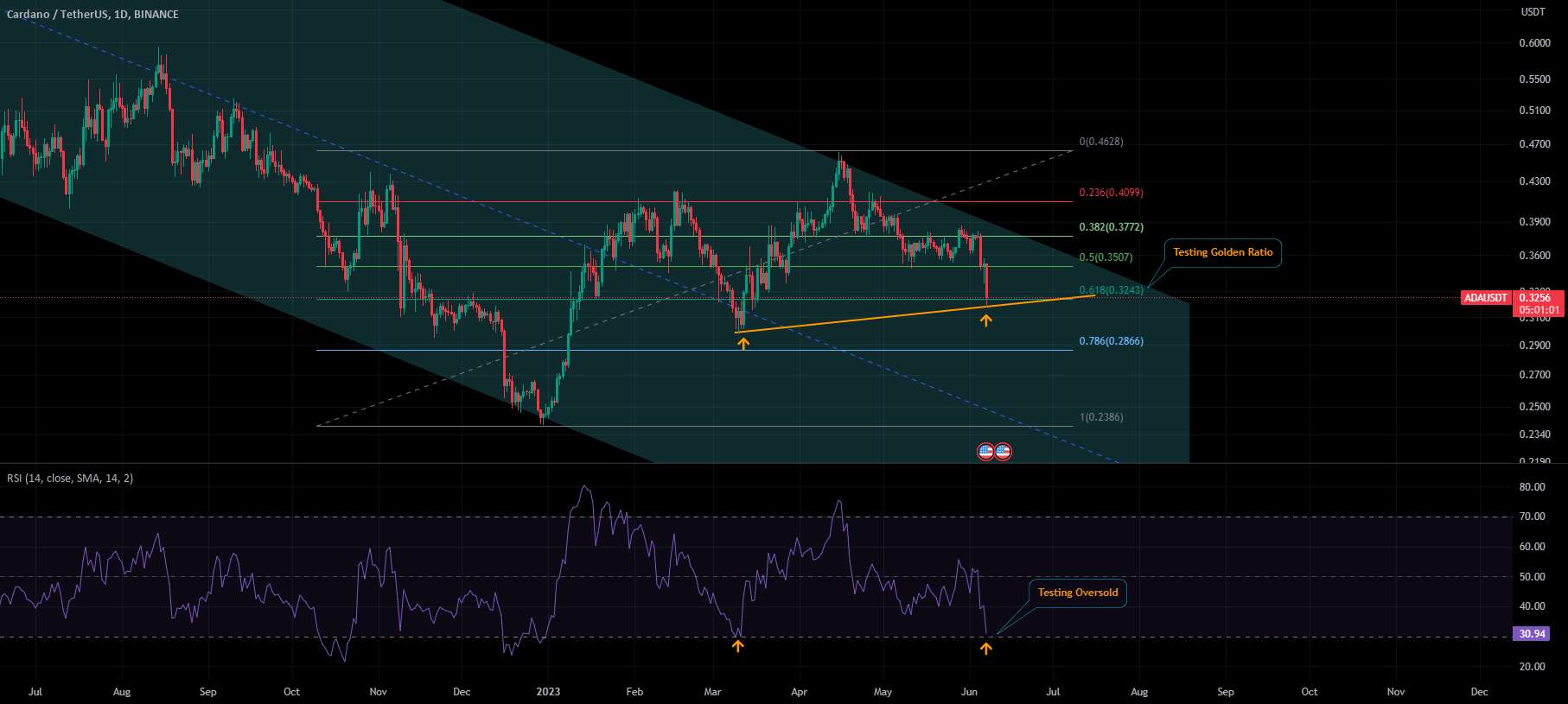Select the orange ascending support trendline

(915, 314)
